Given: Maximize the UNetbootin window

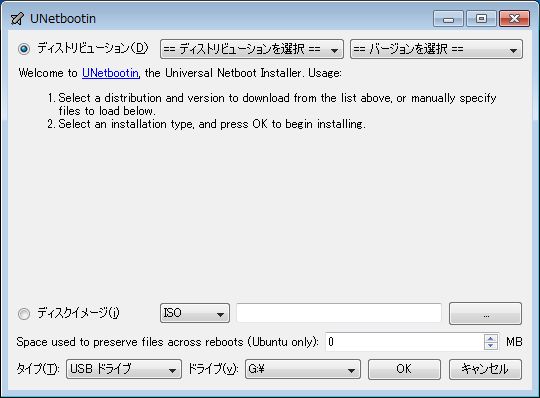Looking at the screenshot, I should tap(481, 19).
